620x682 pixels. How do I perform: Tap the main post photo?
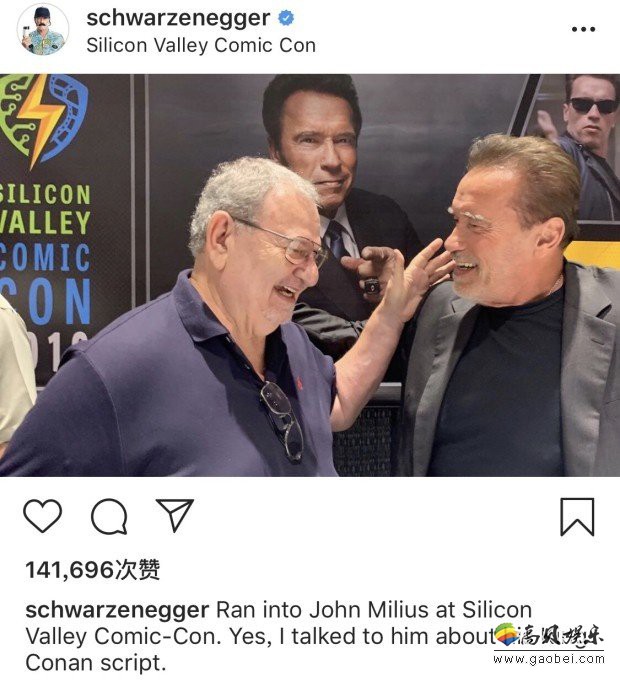click(310, 275)
